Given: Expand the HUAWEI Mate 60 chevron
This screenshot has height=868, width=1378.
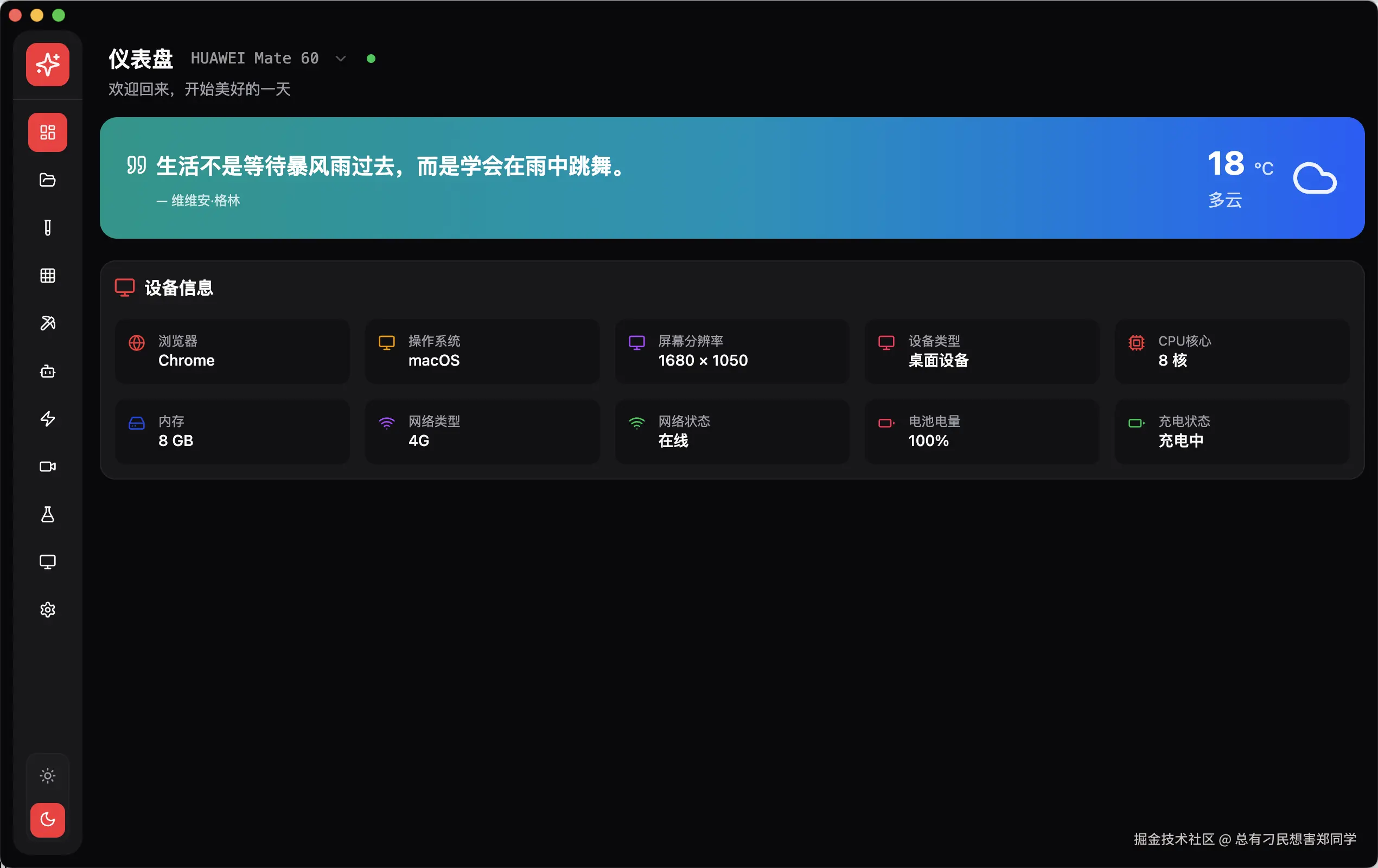Looking at the screenshot, I should pyautogui.click(x=341, y=59).
